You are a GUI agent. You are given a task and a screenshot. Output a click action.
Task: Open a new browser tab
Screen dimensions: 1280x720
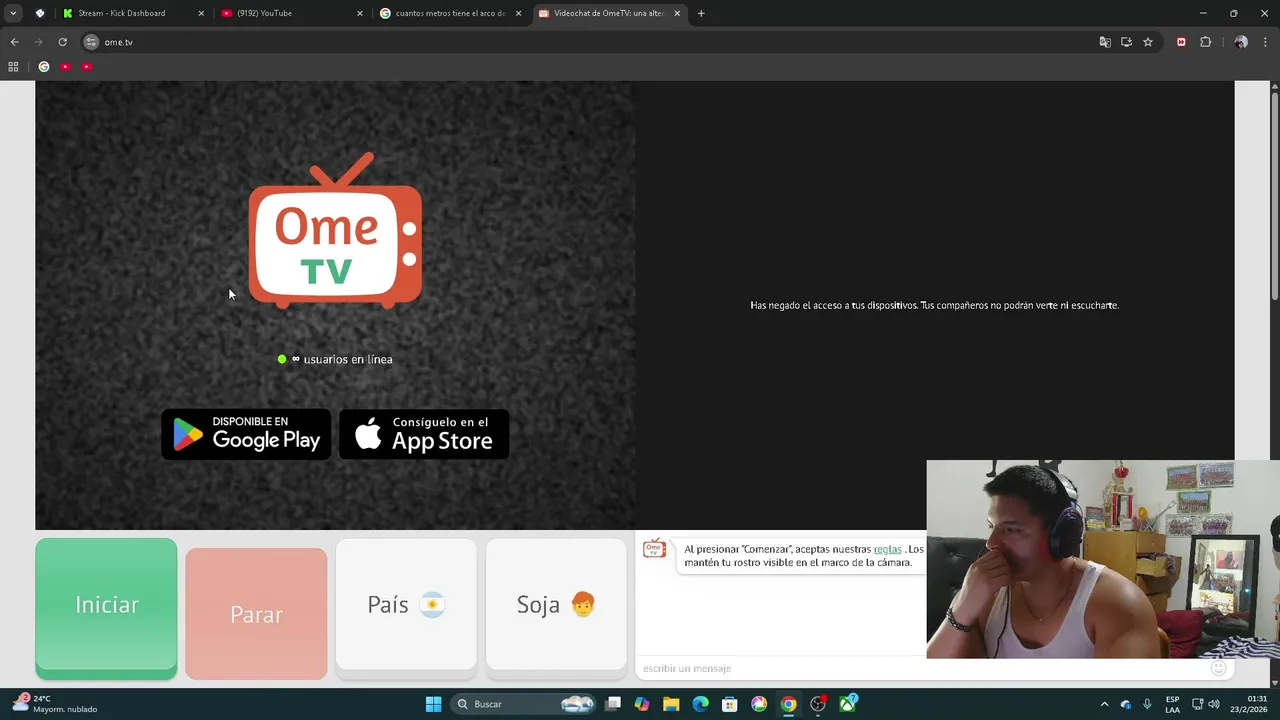tap(701, 13)
